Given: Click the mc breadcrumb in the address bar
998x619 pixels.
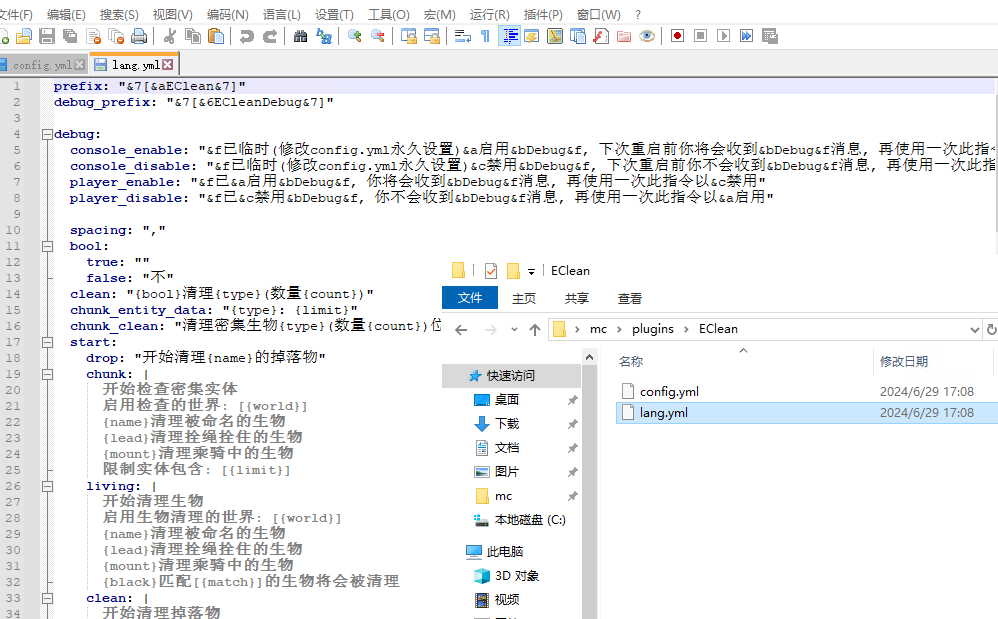Looking at the screenshot, I should (598, 329).
